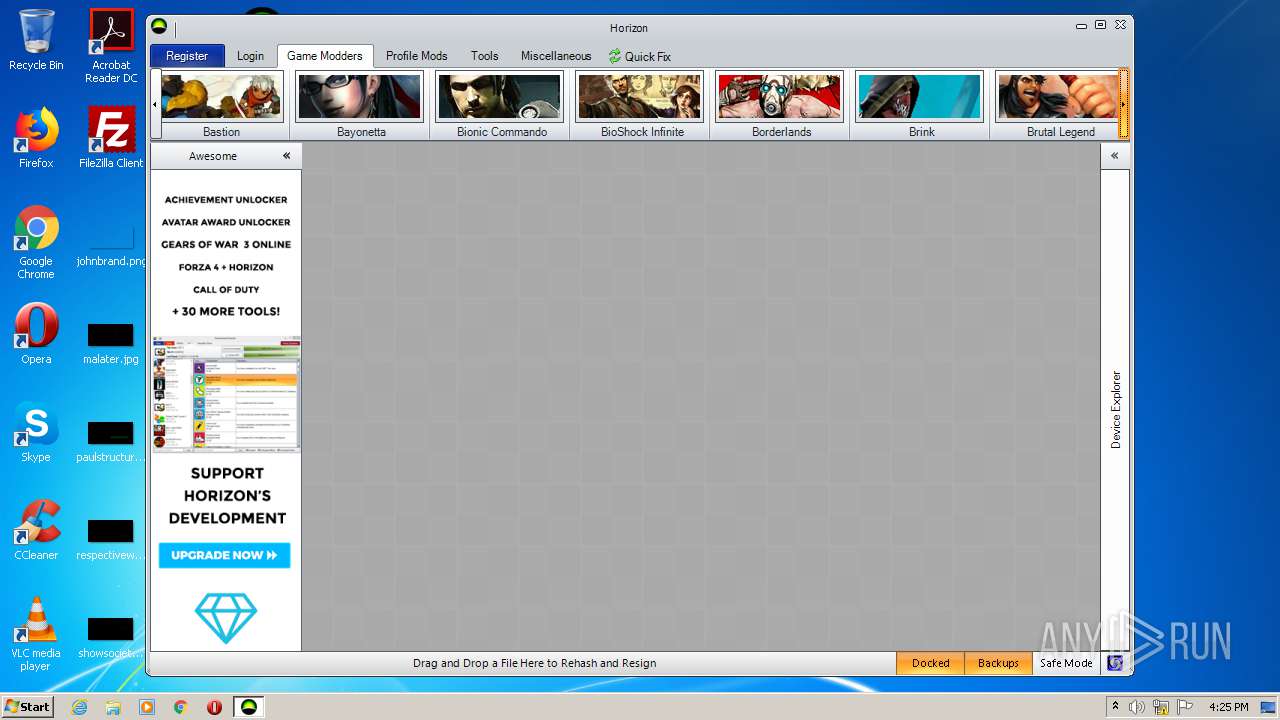Open the Bayonetta game modder

pos(360,104)
